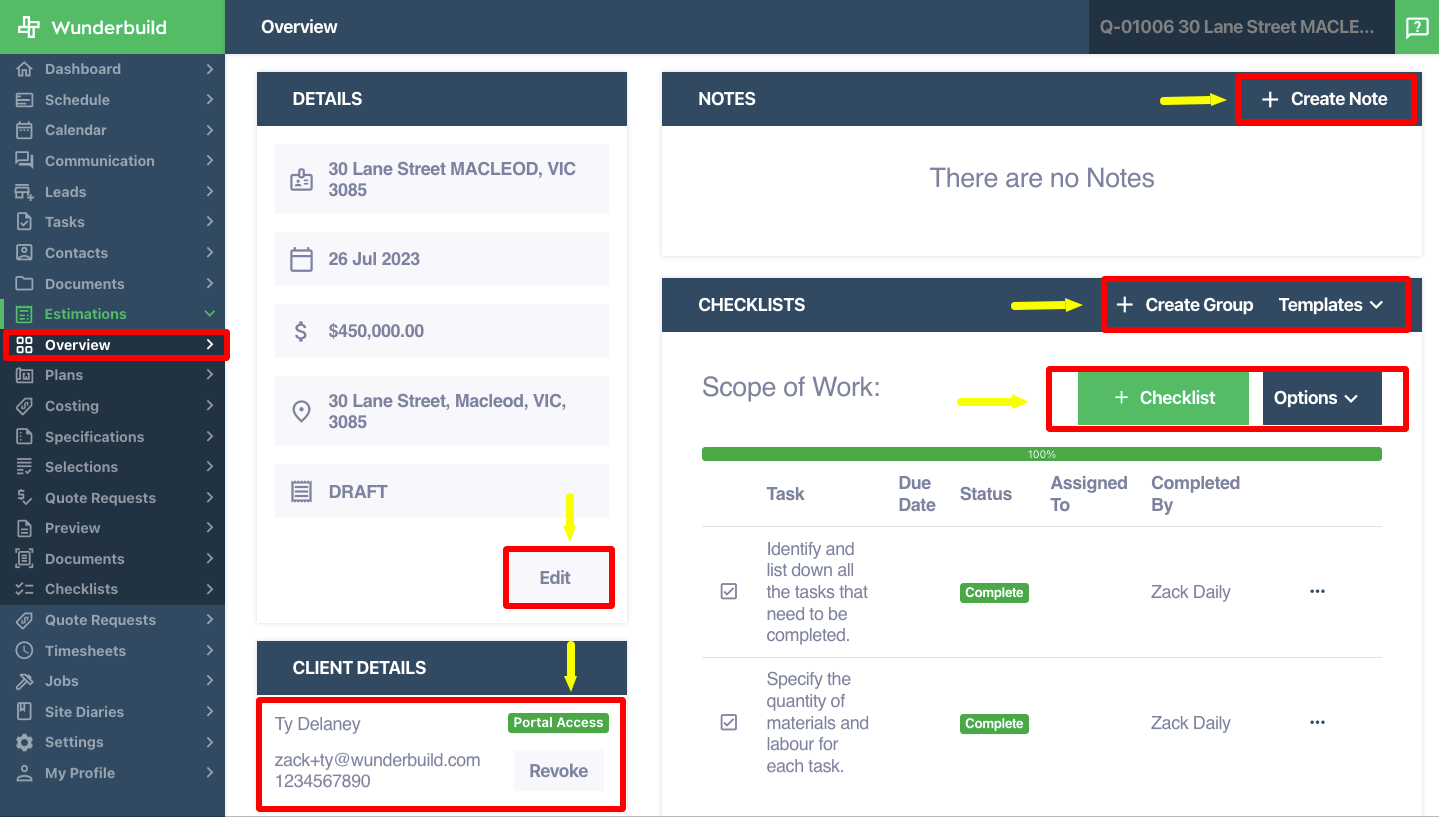Click the Overview grid icon
Screen dimensions: 1439x817
pos(25,345)
